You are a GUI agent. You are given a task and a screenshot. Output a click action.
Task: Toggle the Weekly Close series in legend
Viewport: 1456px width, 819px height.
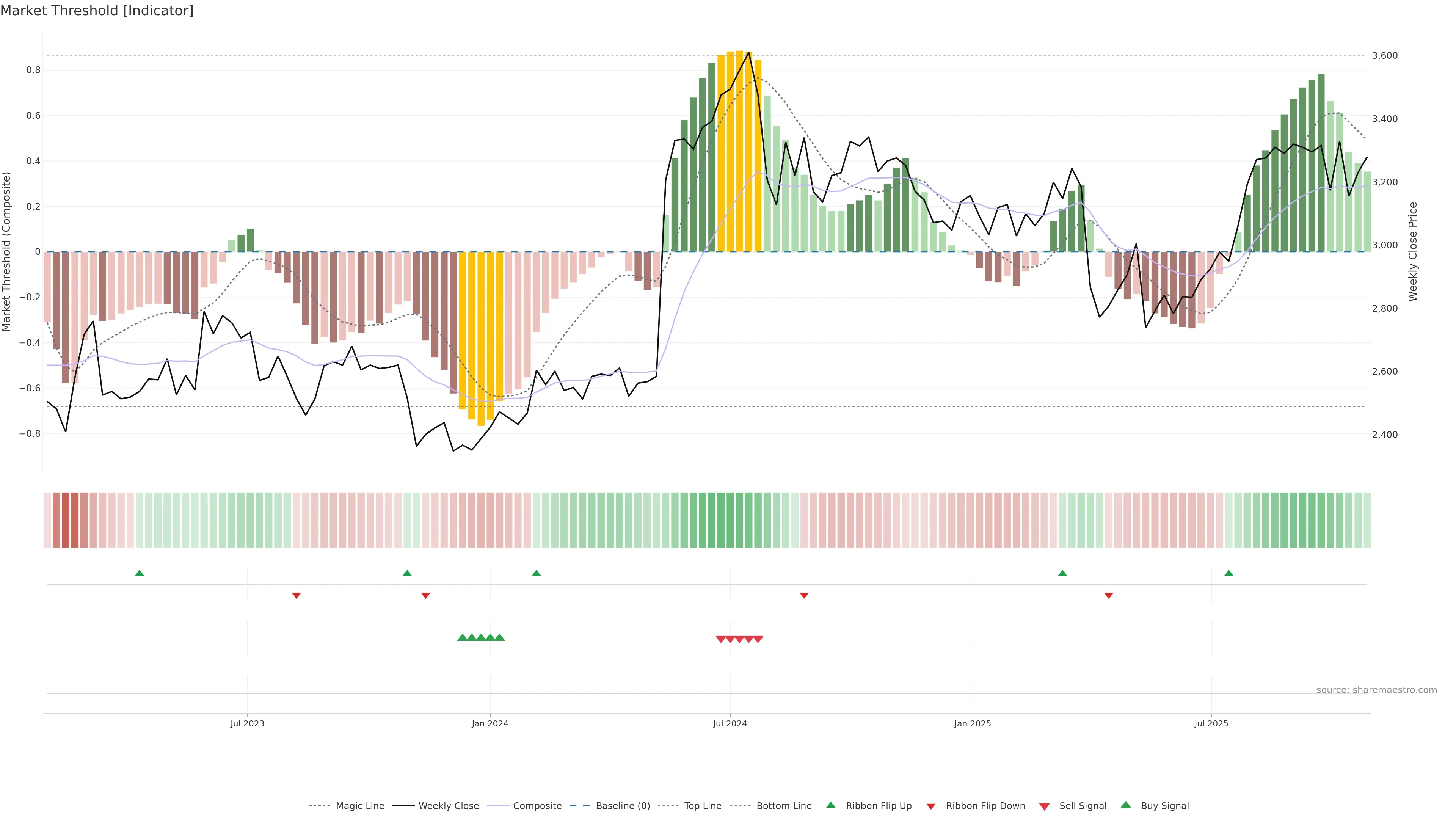tap(448, 806)
